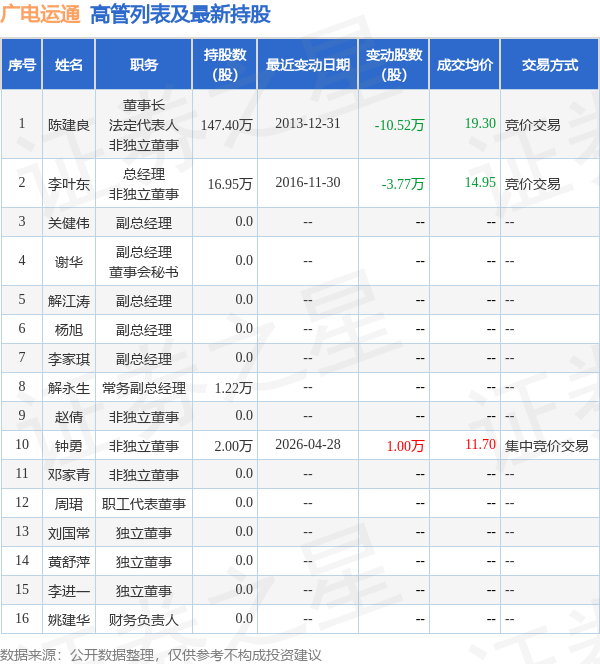
Task: Click the 最近变动日期 column header
Action: pos(308,65)
